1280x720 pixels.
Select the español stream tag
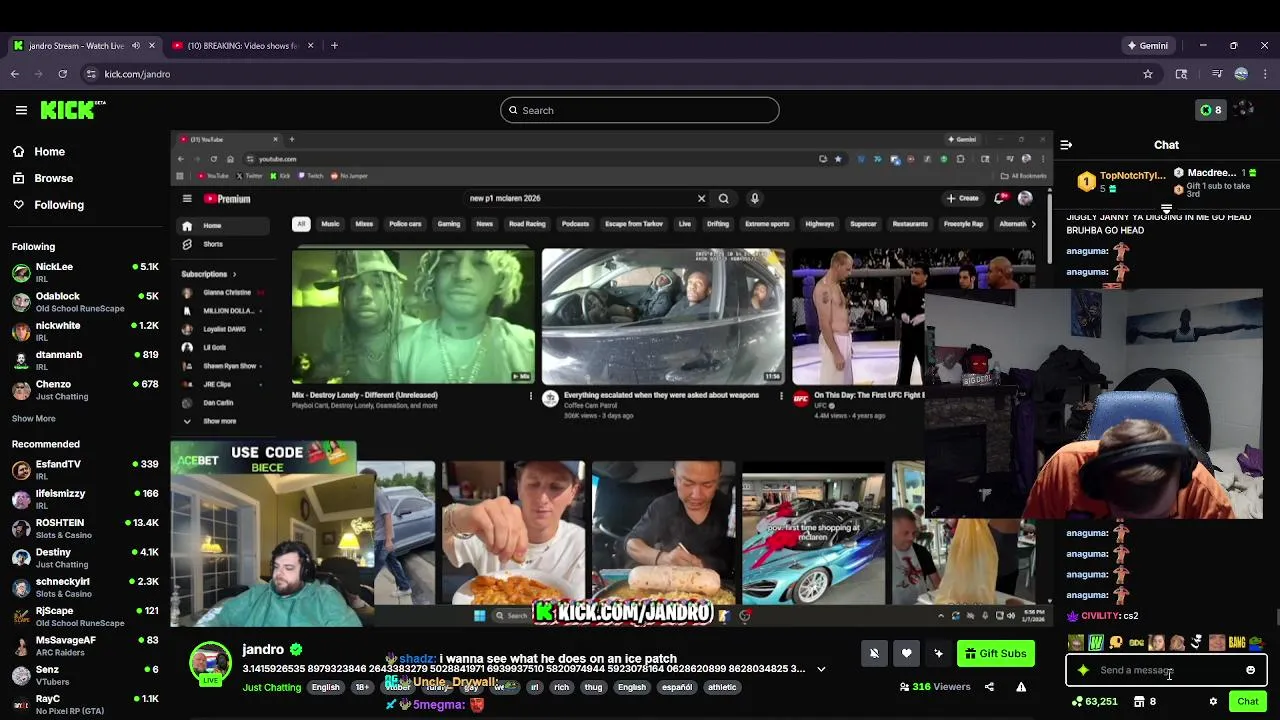[x=677, y=688]
